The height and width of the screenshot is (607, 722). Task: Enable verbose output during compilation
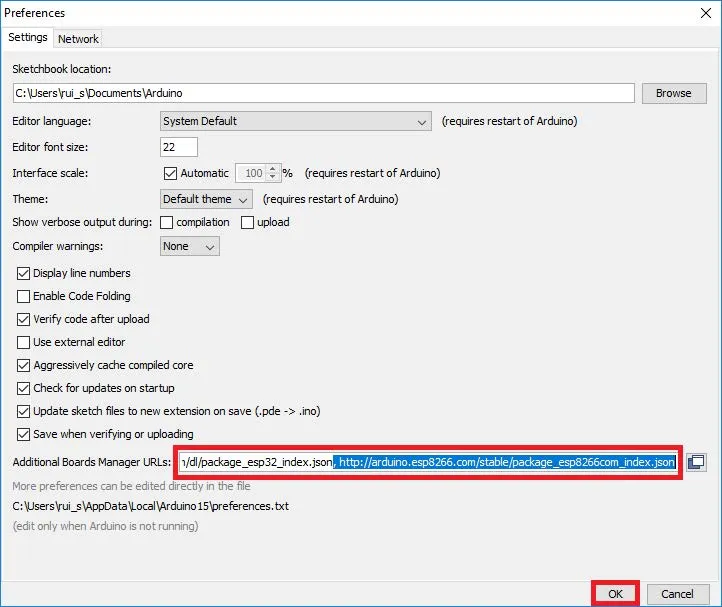coord(167,222)
